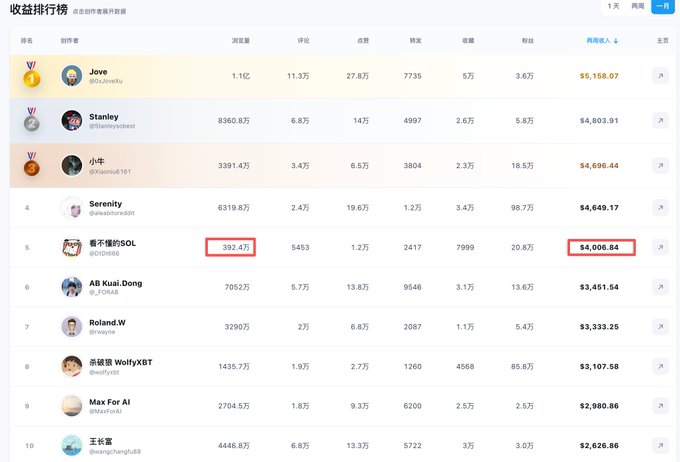Click Stanley's income $4,803.91
This screenshot has width=680, height=462.
point(599,121)
